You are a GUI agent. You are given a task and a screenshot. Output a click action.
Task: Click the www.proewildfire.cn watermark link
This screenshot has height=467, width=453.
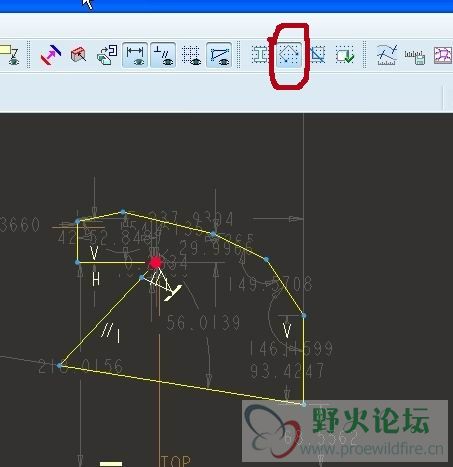pos(372,449)
